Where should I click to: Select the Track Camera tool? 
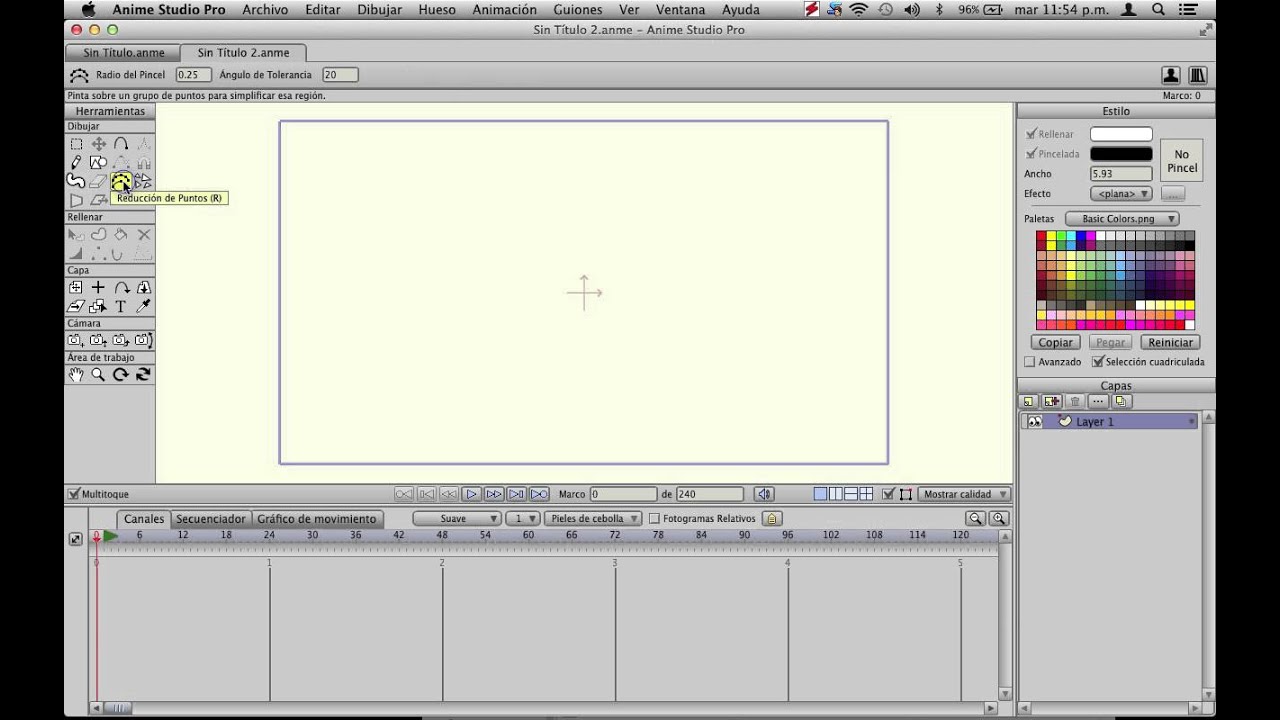(76, 340)
